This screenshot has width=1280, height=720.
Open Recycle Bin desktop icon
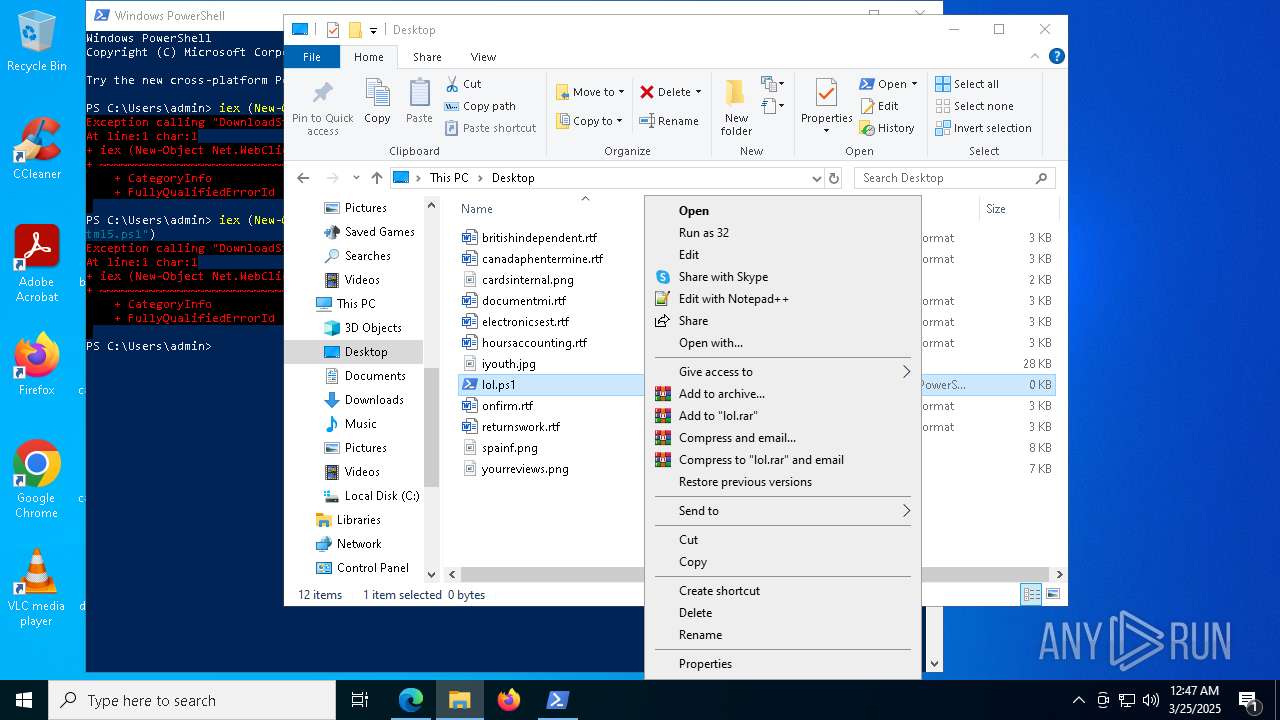[37, 41]
